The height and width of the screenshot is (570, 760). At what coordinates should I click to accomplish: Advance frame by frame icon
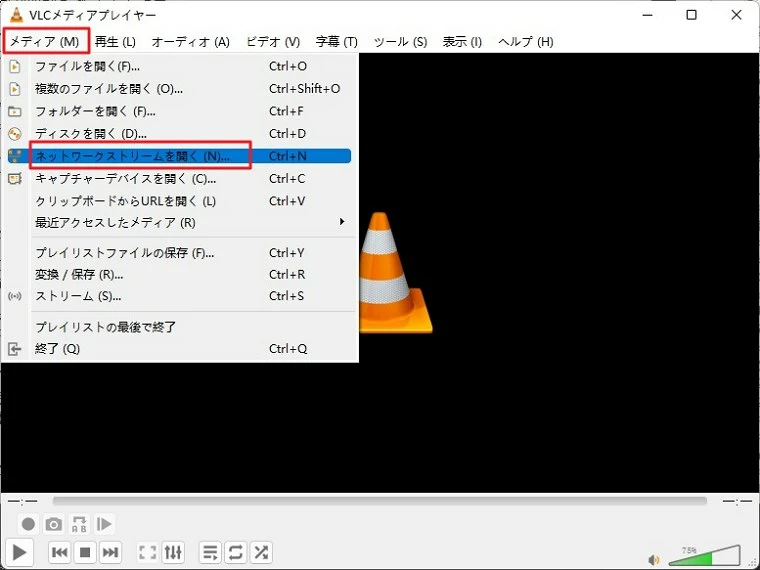(x=104, y=524)
